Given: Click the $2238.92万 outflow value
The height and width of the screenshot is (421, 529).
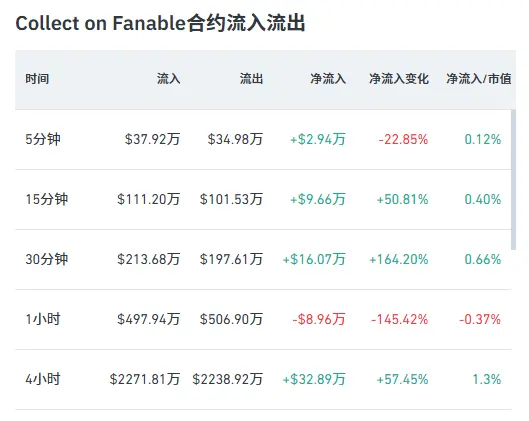Looking at the screenshot, I should [228, 380].
